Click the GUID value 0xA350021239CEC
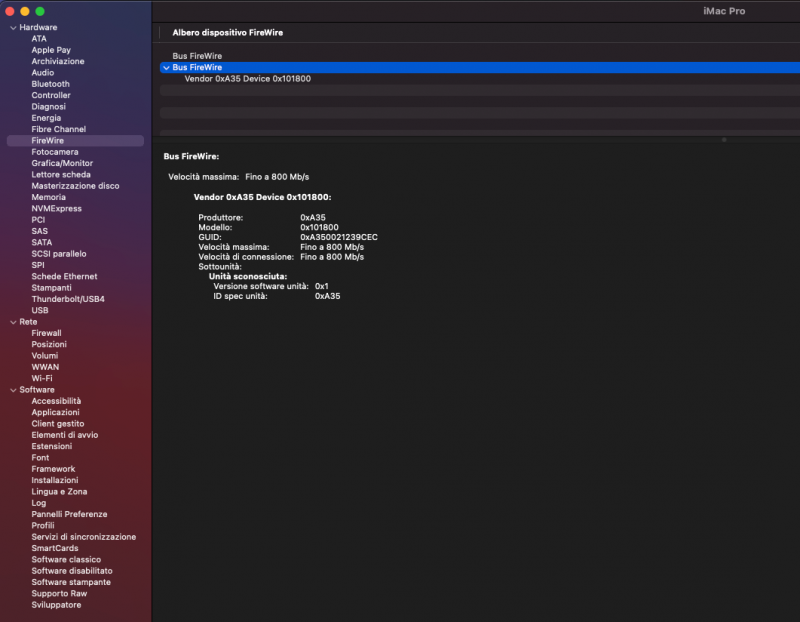 click(339, 237)
